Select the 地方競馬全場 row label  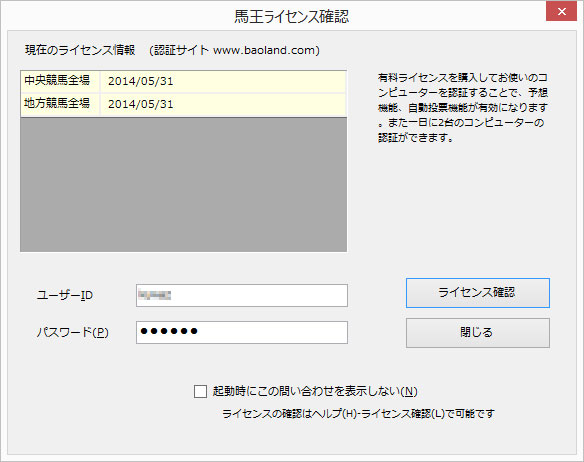[57, 103]
